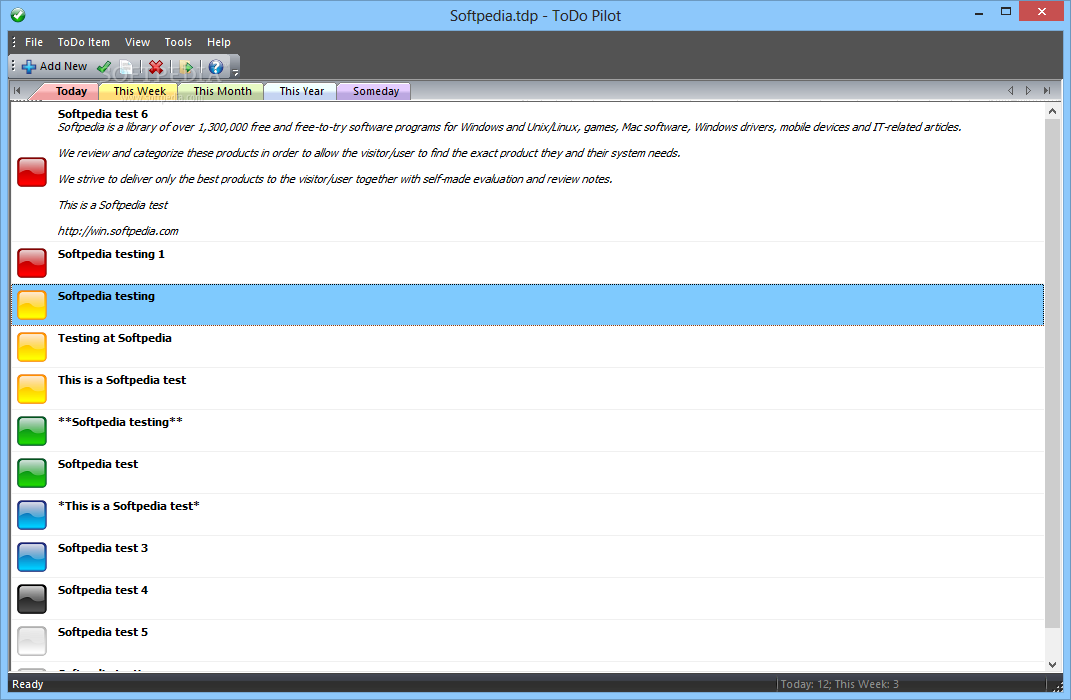Select the Softpedia testing 1 item
Viewport: 1071px width, 700px height.
tap(527, 263)
